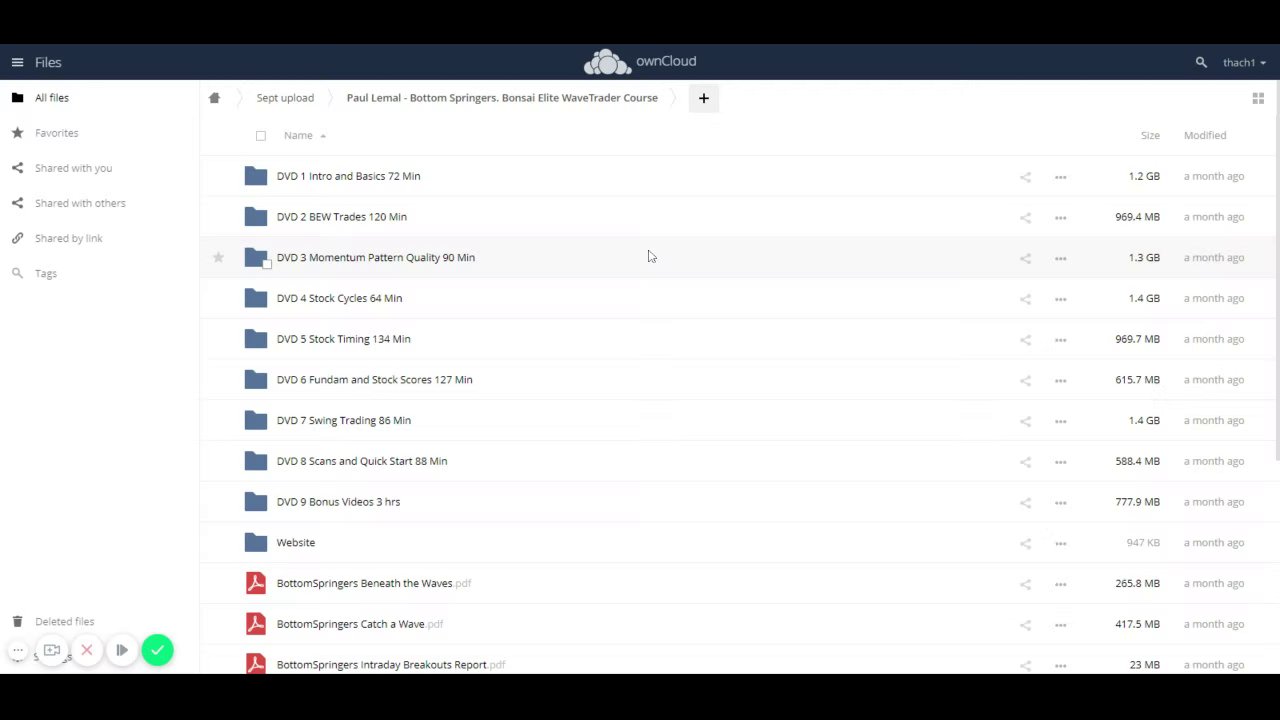Image resolution: width=1280 pixels, height=720 pixels.
Task: Open DVD 5 Stock Timing folder icon
Action: tap(256, 339)
